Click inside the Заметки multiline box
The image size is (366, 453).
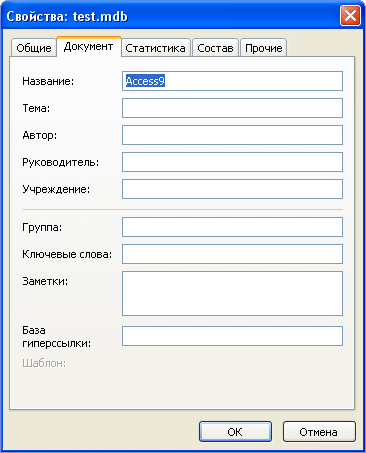[x=232, y=293]
